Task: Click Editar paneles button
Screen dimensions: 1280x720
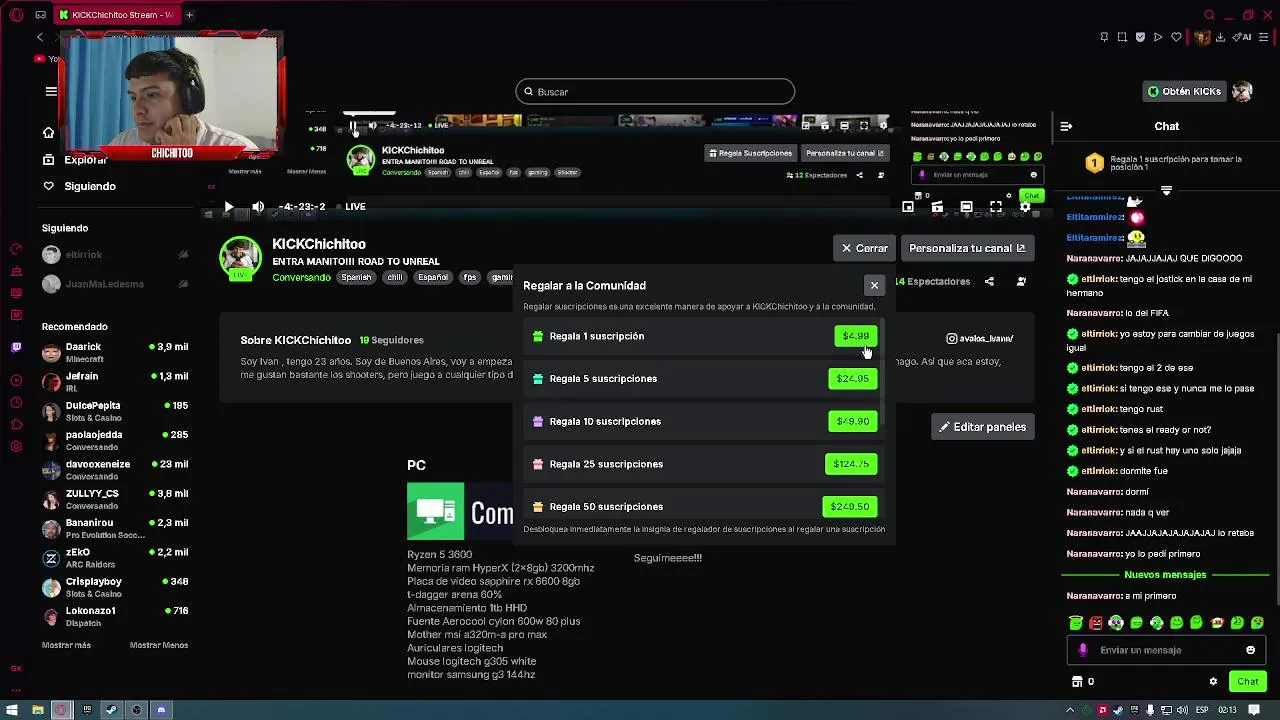Action: 982,427
